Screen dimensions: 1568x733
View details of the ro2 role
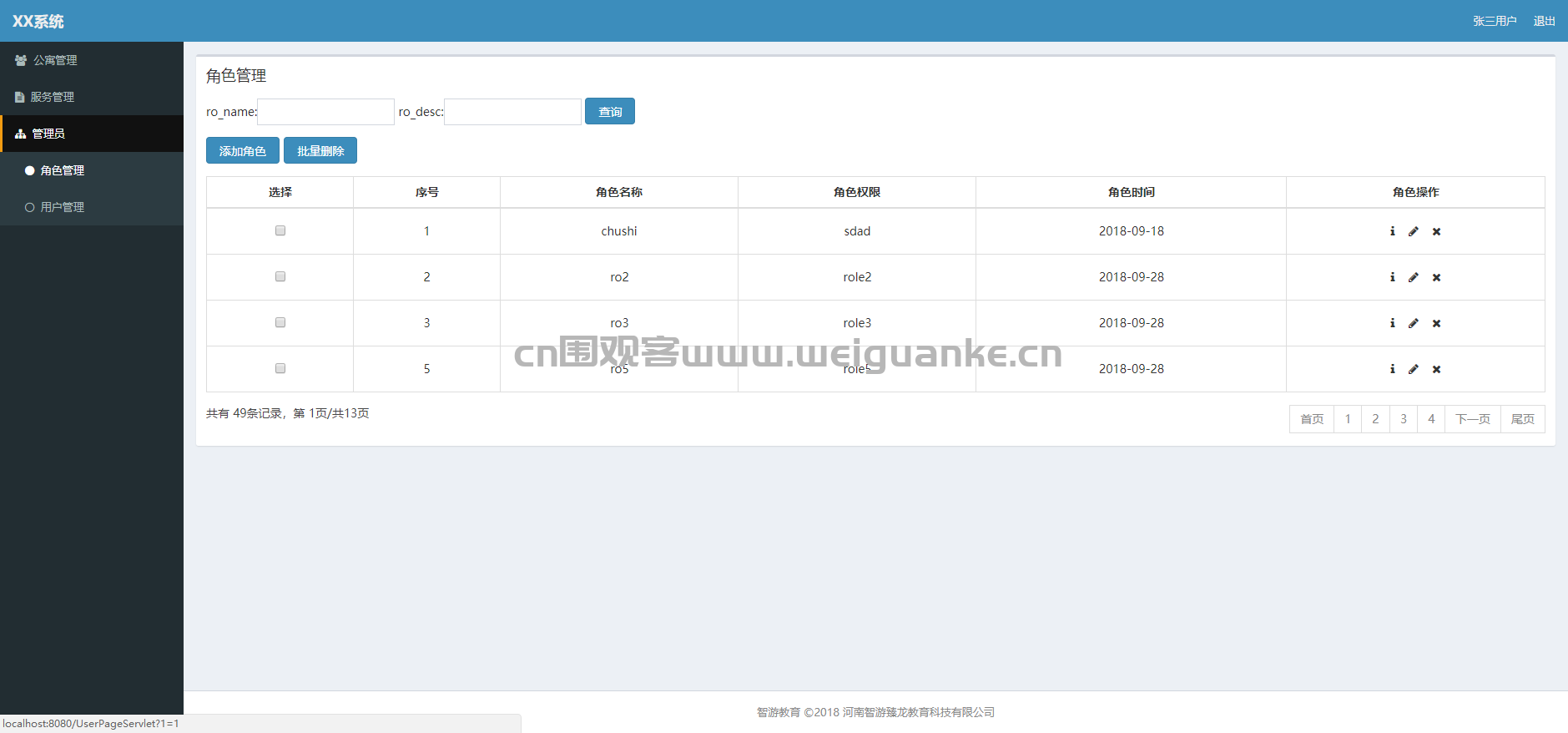[1392, 277]
